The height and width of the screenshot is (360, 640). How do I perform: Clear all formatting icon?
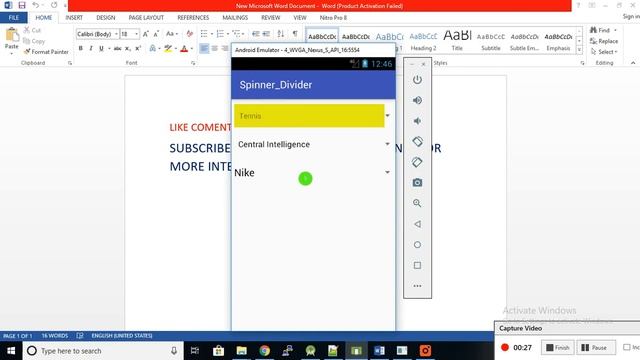click(x=189, y=34)
